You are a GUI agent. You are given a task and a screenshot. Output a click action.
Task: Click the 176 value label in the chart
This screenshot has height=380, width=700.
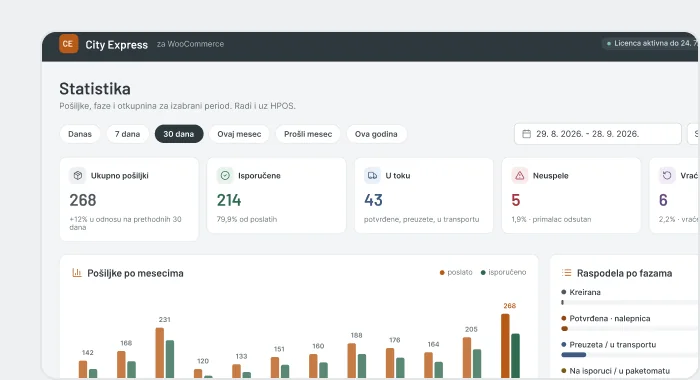pos(395,340)
